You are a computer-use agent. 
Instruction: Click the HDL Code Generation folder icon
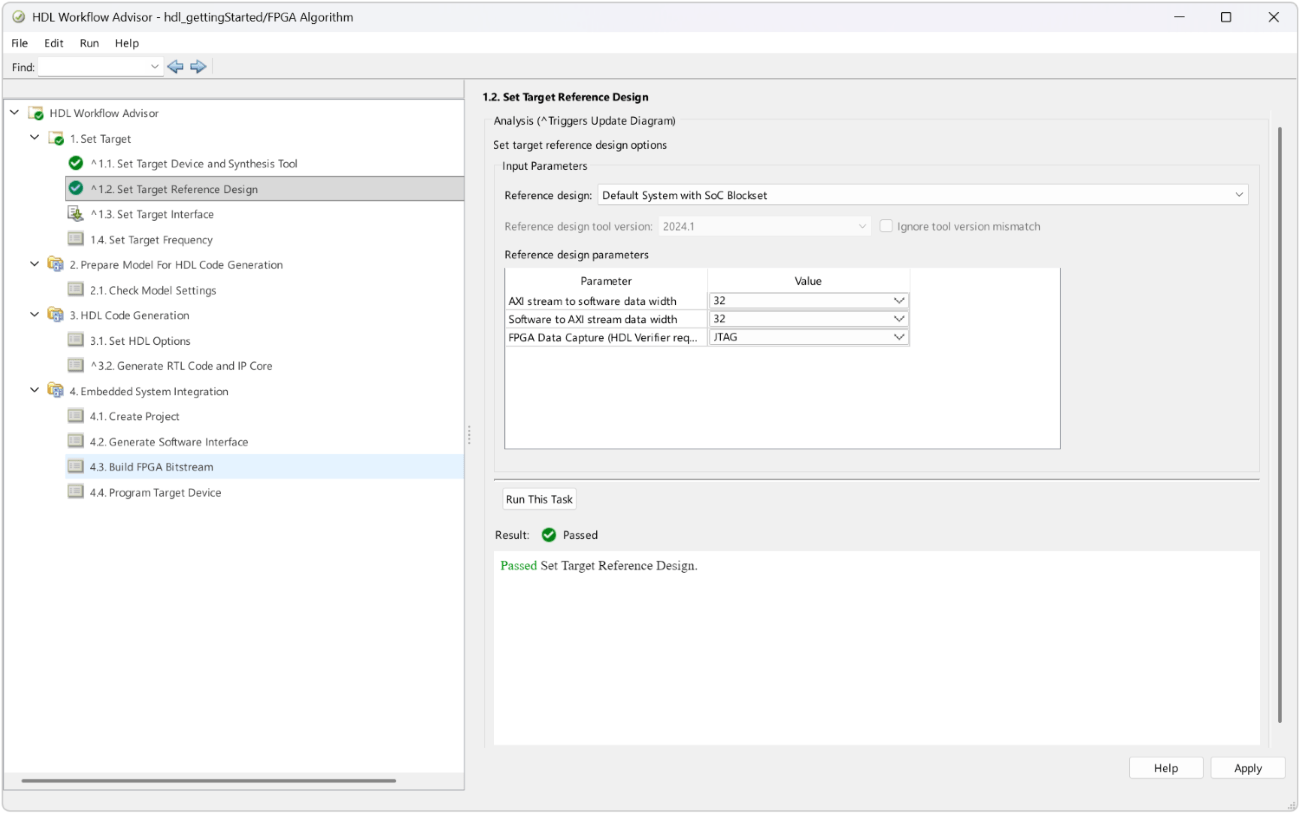click(56, 315)
